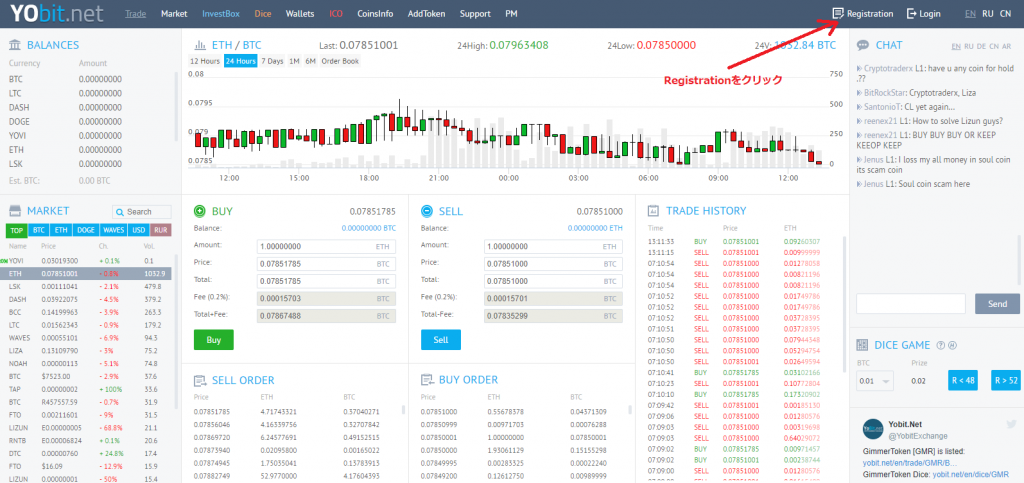
Task: Open CoinsInfo in the navigation bar
Action: click(x=375, y=14)
